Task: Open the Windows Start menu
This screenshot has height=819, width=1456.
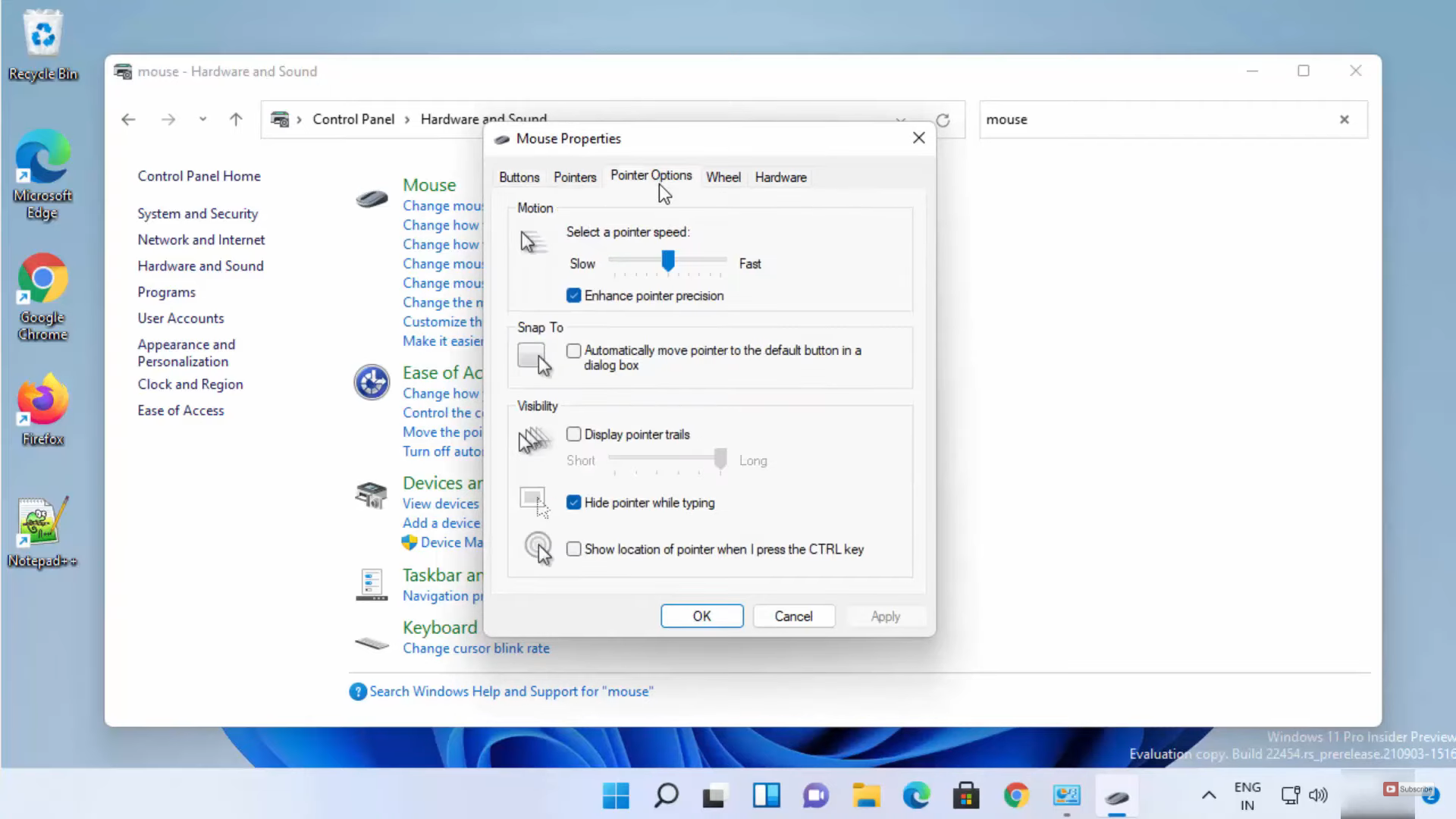Action: 615,795
